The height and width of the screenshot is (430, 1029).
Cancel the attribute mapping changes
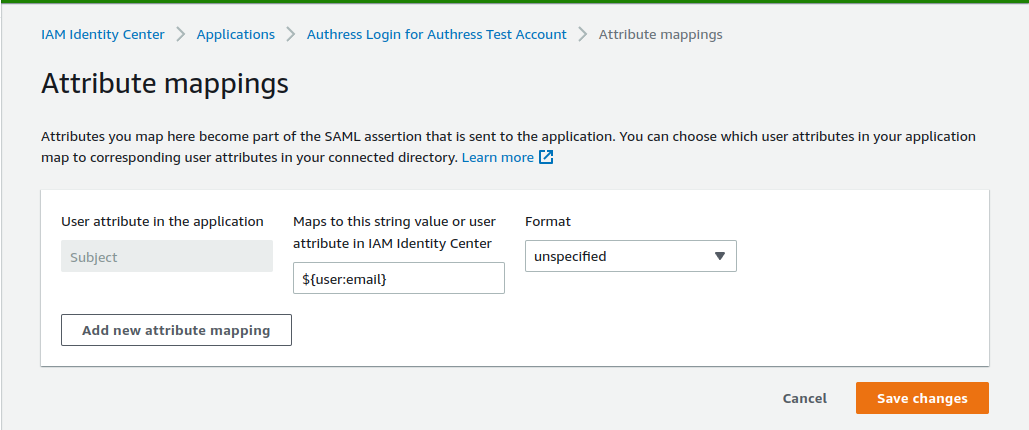tap(804, 398)
